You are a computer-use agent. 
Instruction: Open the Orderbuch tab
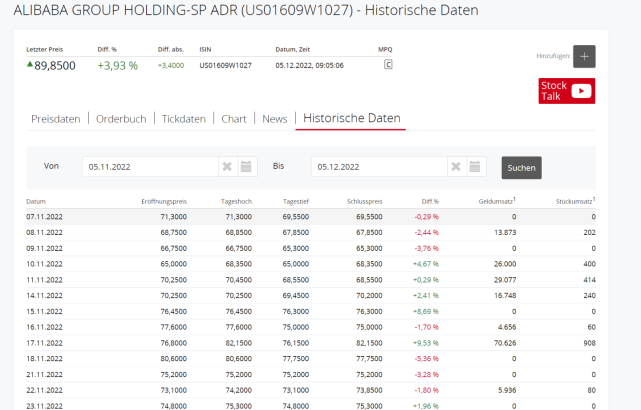coord(121,119)
